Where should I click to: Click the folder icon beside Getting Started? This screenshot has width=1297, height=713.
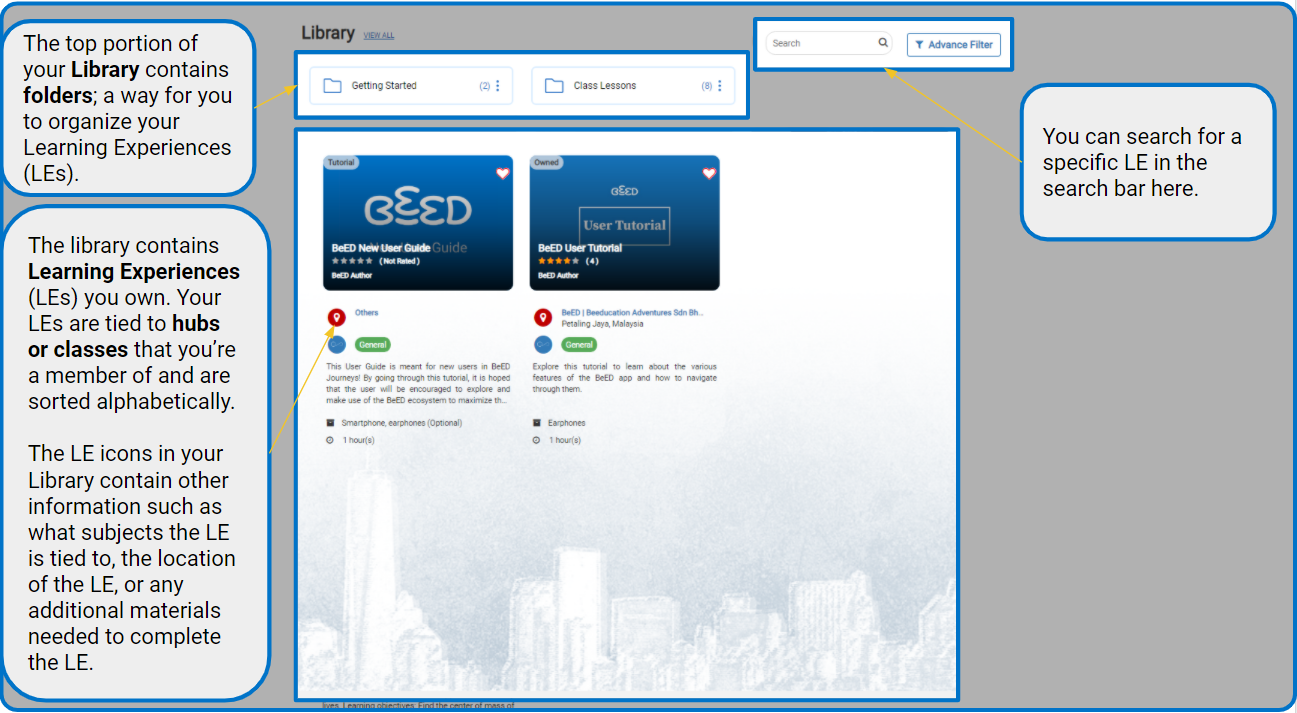click(x=333, y=86)
